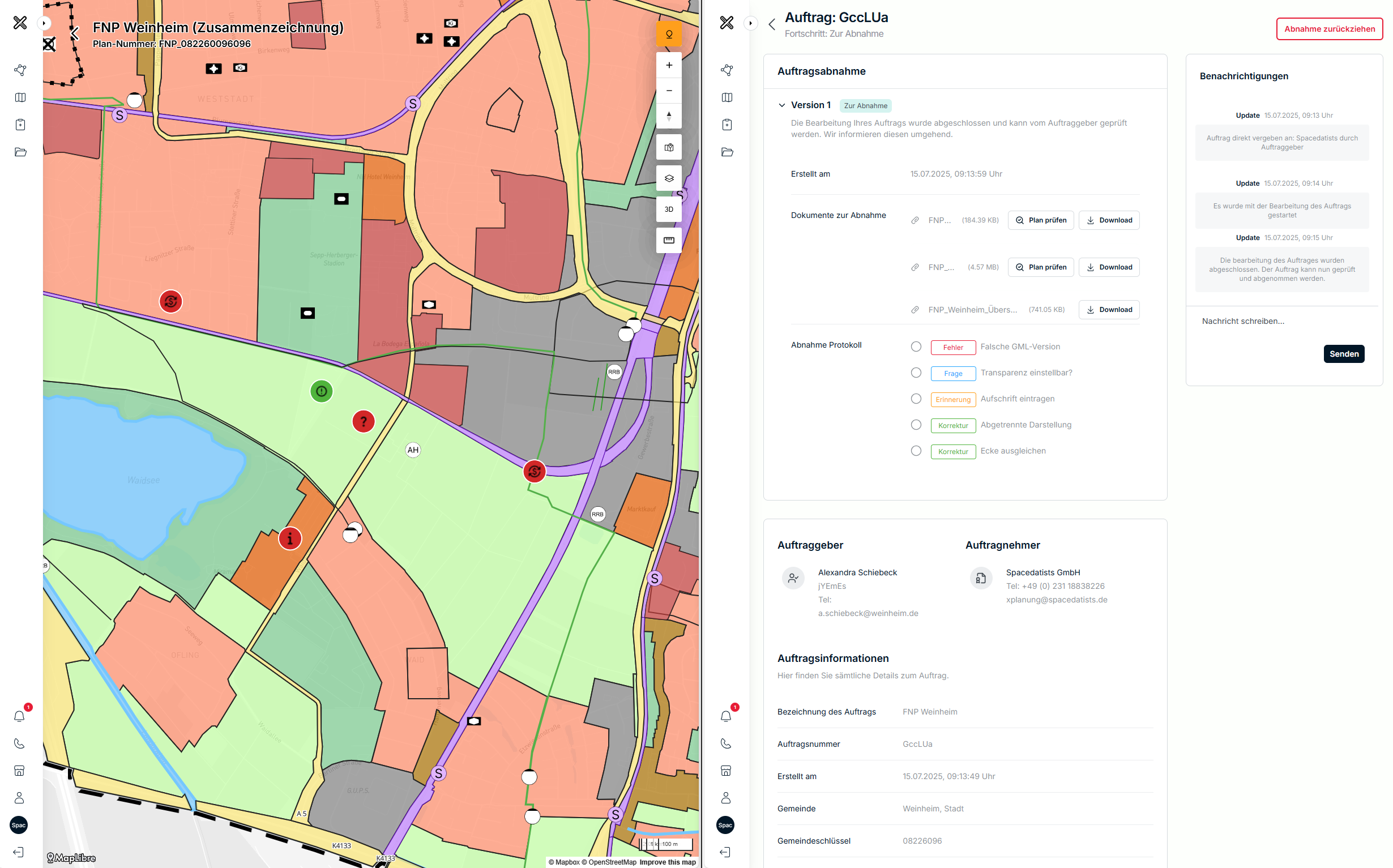Click the orange lightbulb map button
The width and height of the screenshot is (1393, 868).
[x=669, y=35]
